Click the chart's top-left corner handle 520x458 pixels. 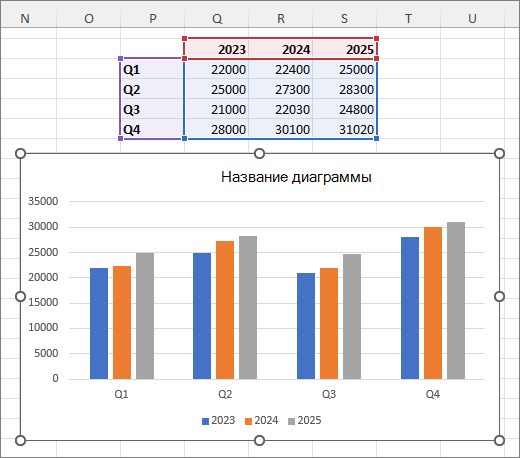(20, 153)
